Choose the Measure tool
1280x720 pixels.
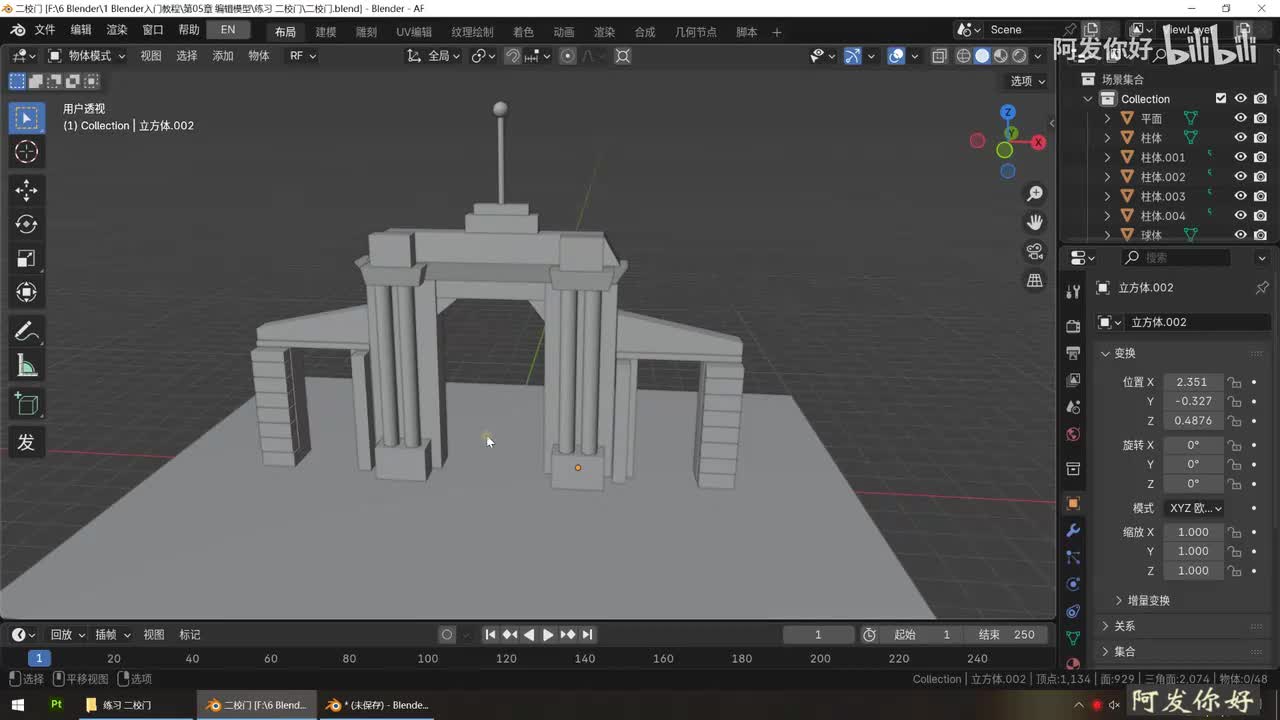pos(27,367)
